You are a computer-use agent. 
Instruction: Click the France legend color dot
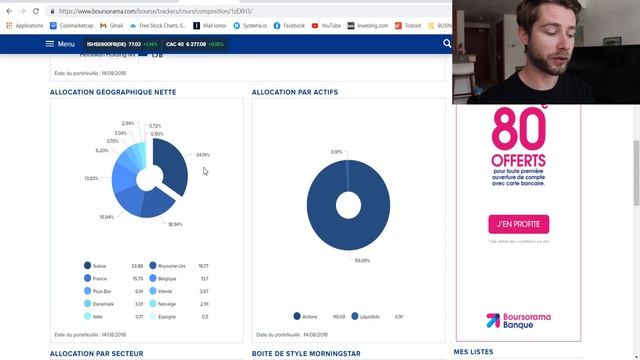(87, 278)
